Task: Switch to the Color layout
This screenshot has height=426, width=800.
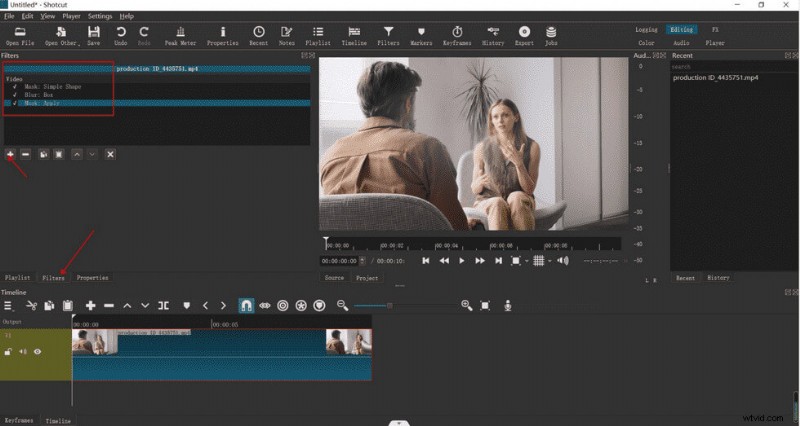Action: point(646,43)
